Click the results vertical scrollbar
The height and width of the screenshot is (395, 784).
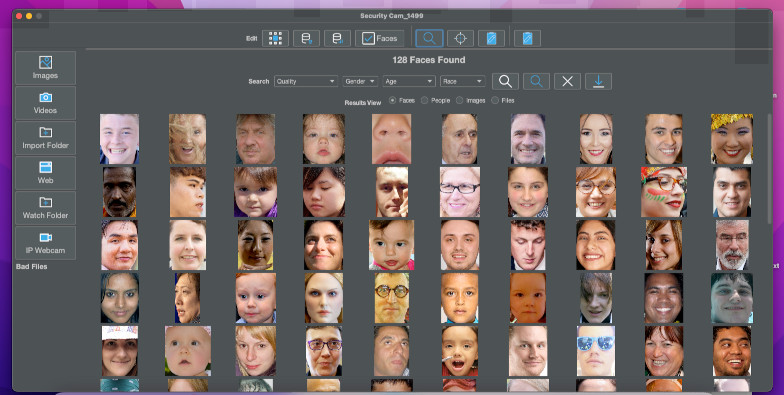click(x=770, y=168)
